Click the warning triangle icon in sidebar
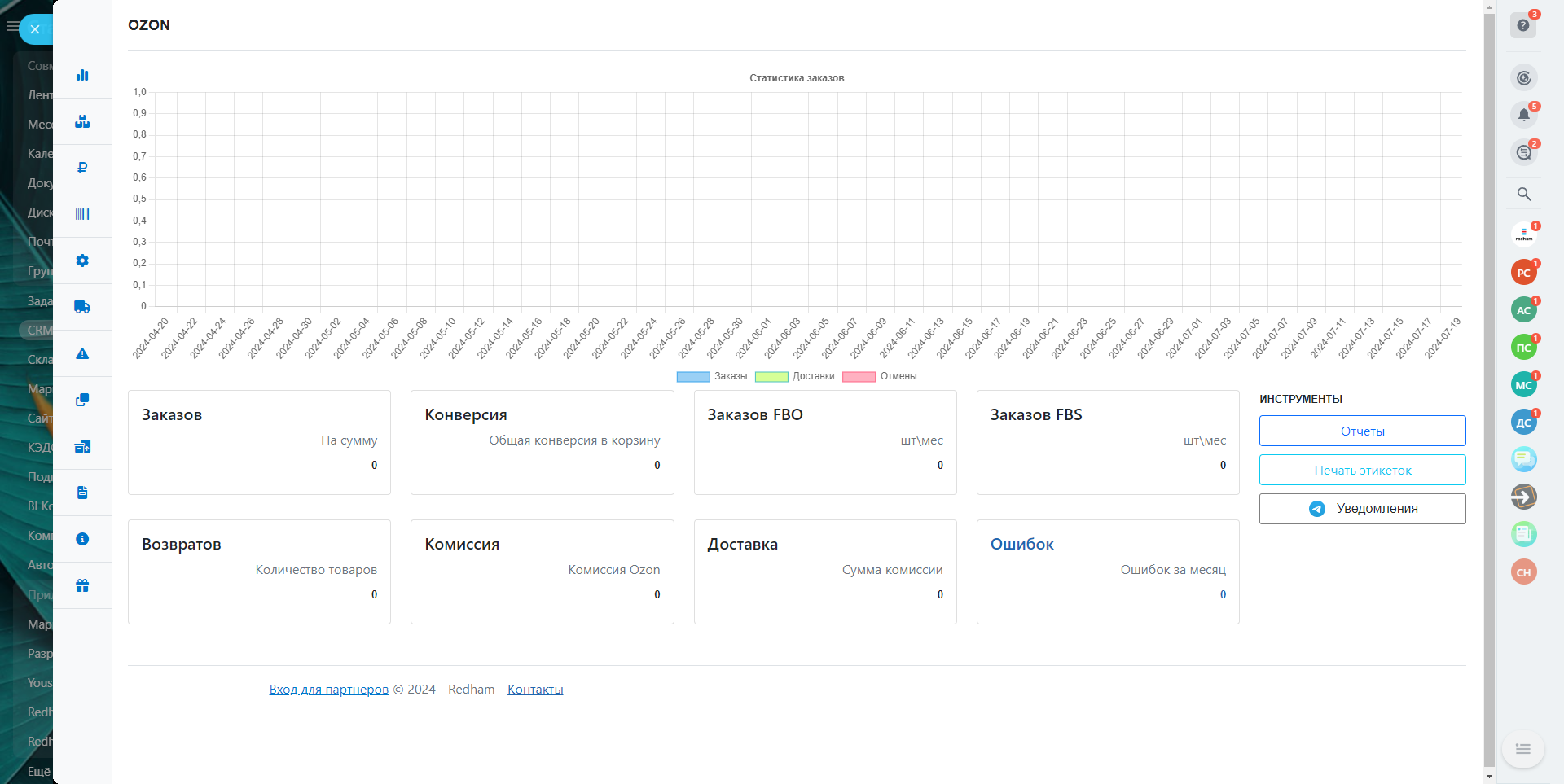Image resolution: width=1564 pixels, height=784 pixels. point(82,353)
